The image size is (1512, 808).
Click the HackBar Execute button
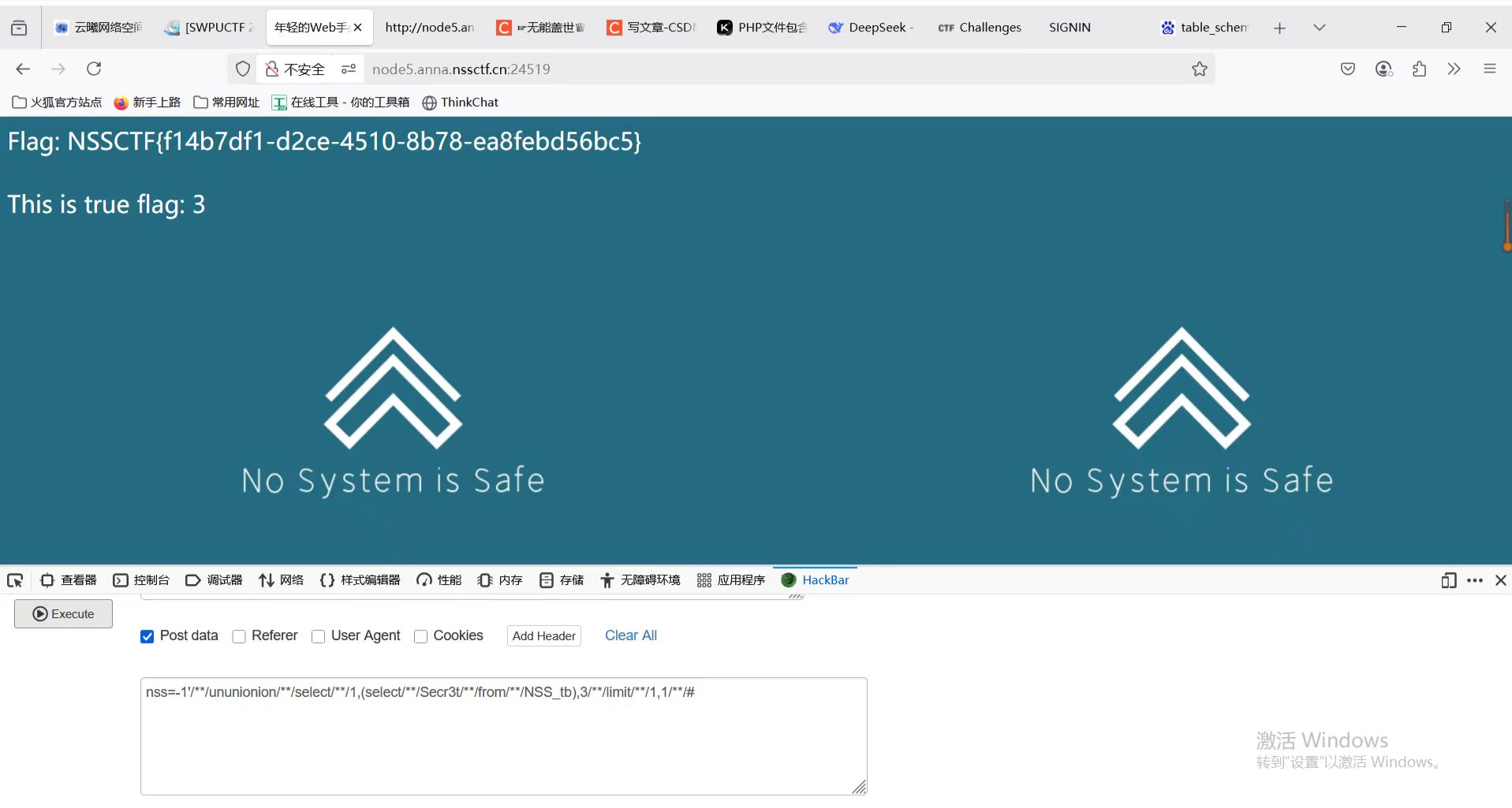63,614
